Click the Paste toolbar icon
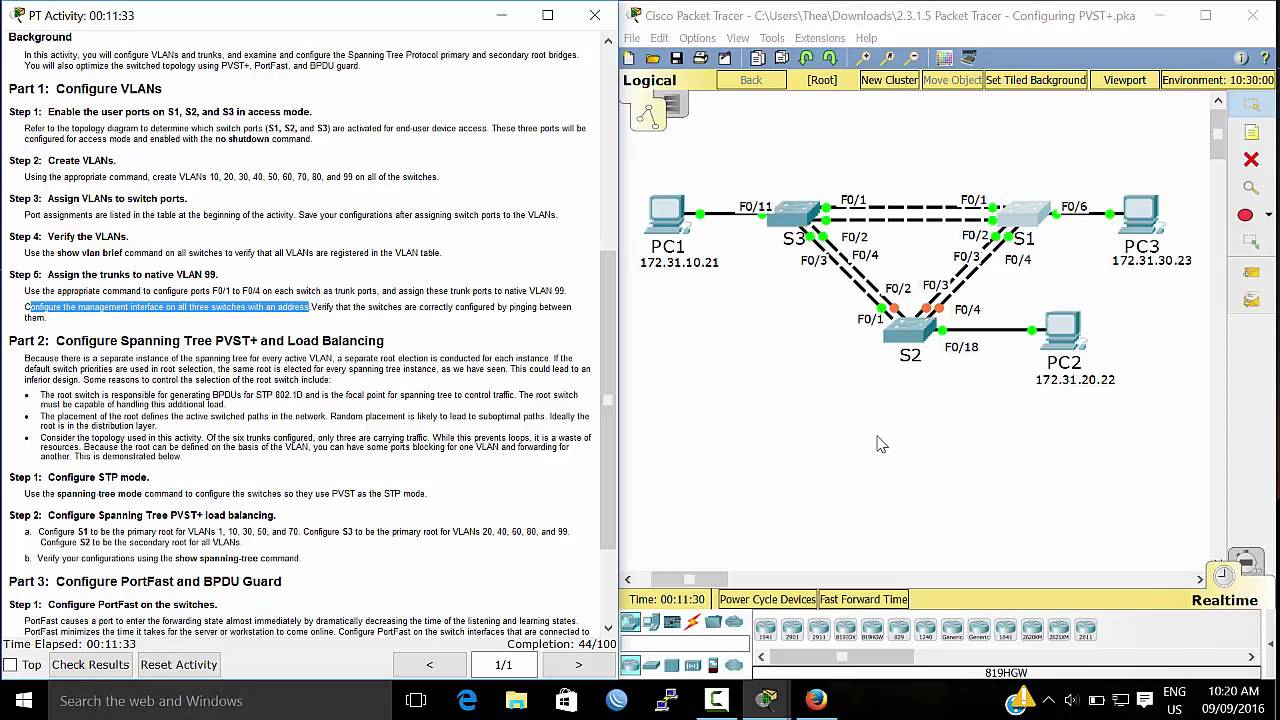Image resolution: width=1280 pixels, height=720 pixels. (x=782, y=58)
